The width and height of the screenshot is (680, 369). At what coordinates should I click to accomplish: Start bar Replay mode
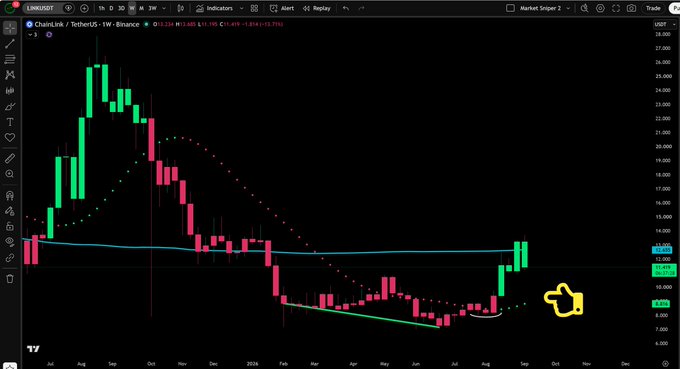[317, 8]
